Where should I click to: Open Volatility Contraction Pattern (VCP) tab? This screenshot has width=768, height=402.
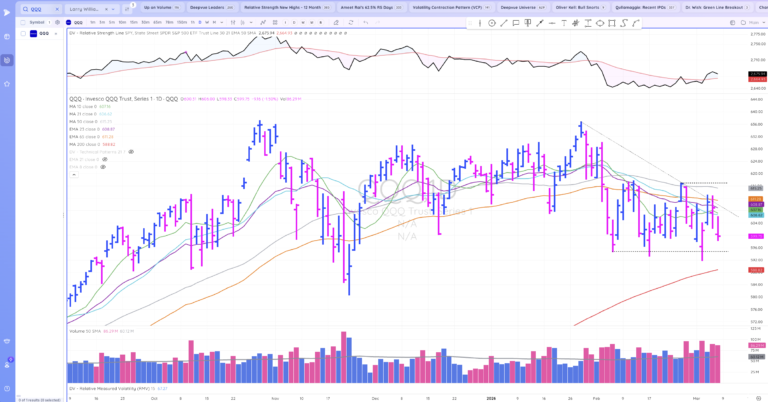[451, 8]
